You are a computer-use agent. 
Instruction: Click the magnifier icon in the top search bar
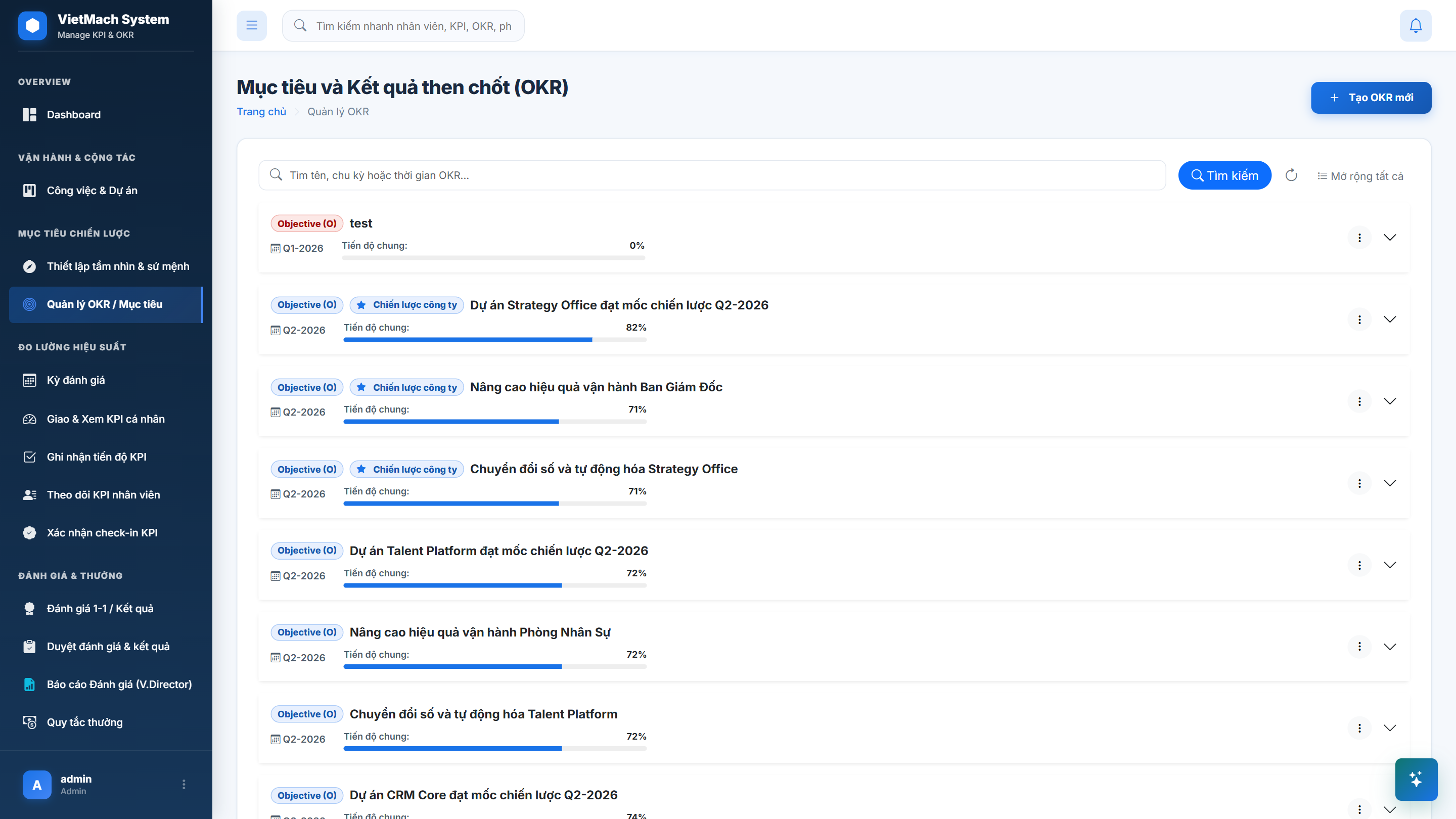[x=300, y=25]
